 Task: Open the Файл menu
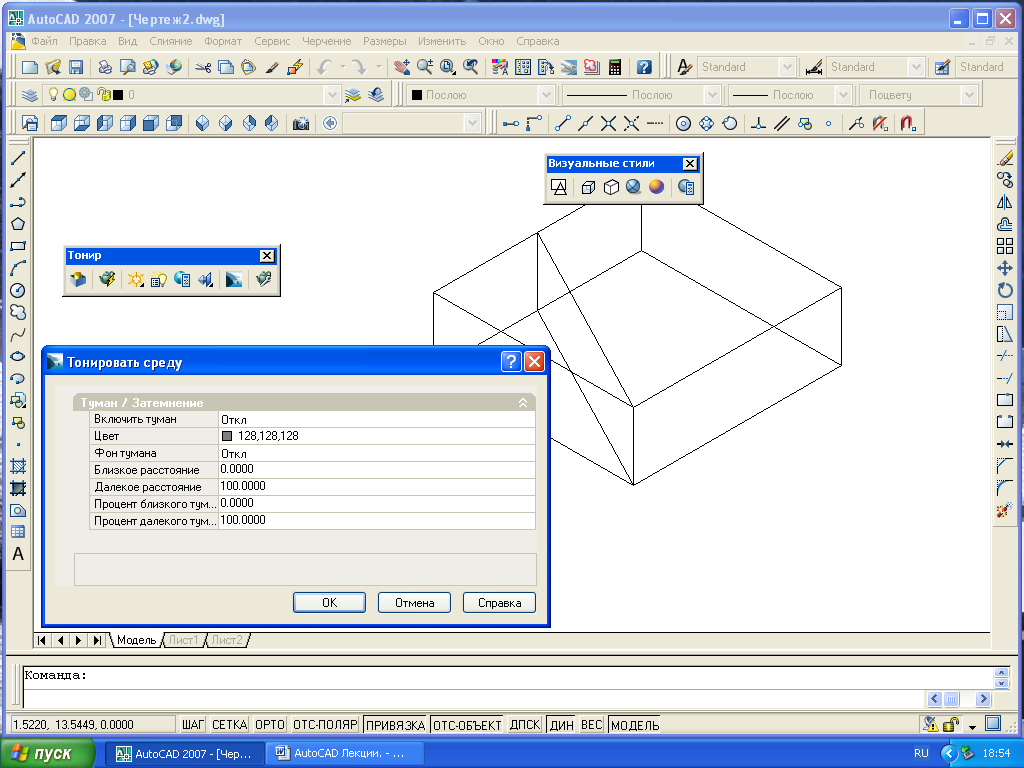point(44,41)
